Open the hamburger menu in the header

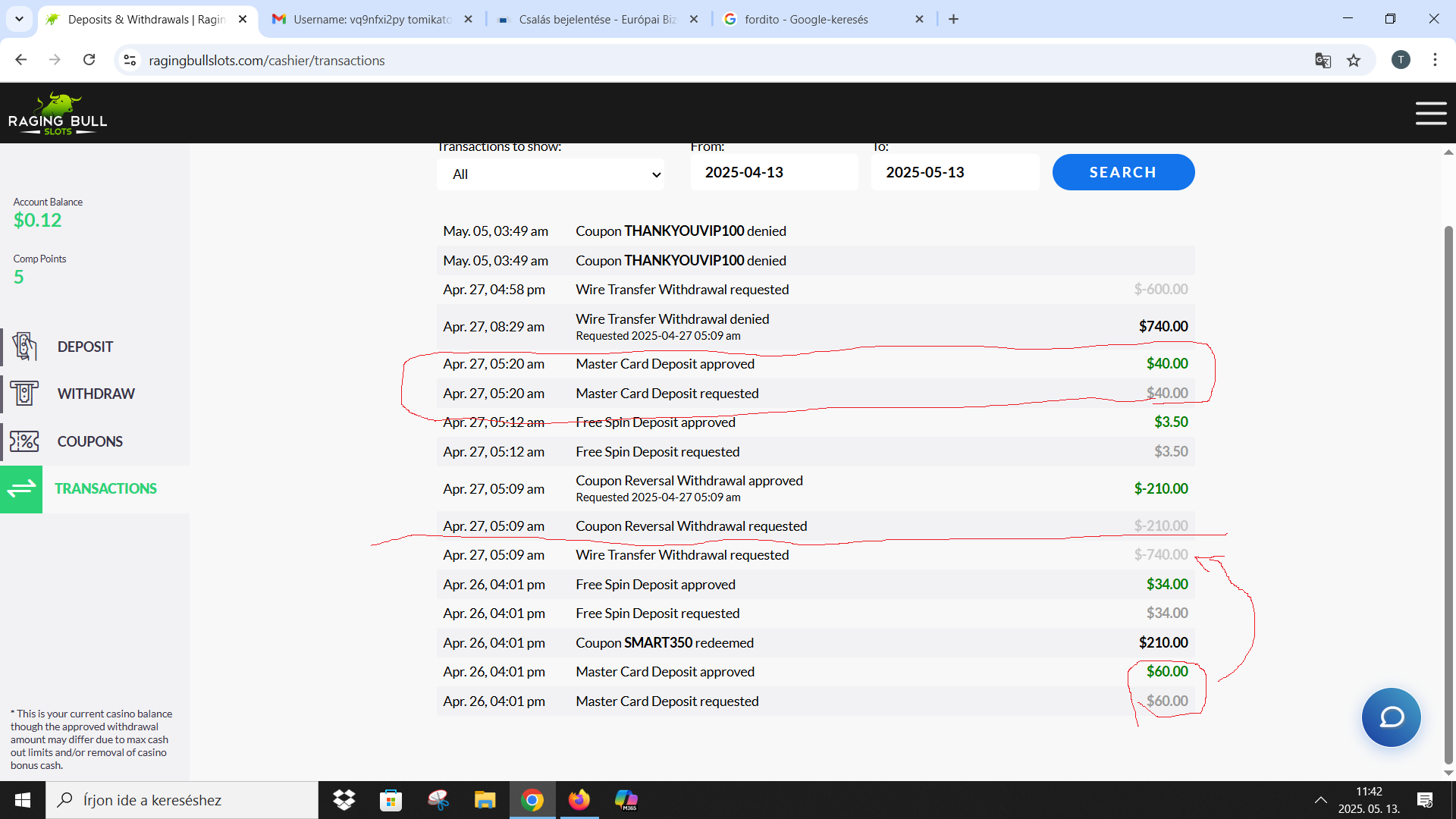[x=1430, y=114]
